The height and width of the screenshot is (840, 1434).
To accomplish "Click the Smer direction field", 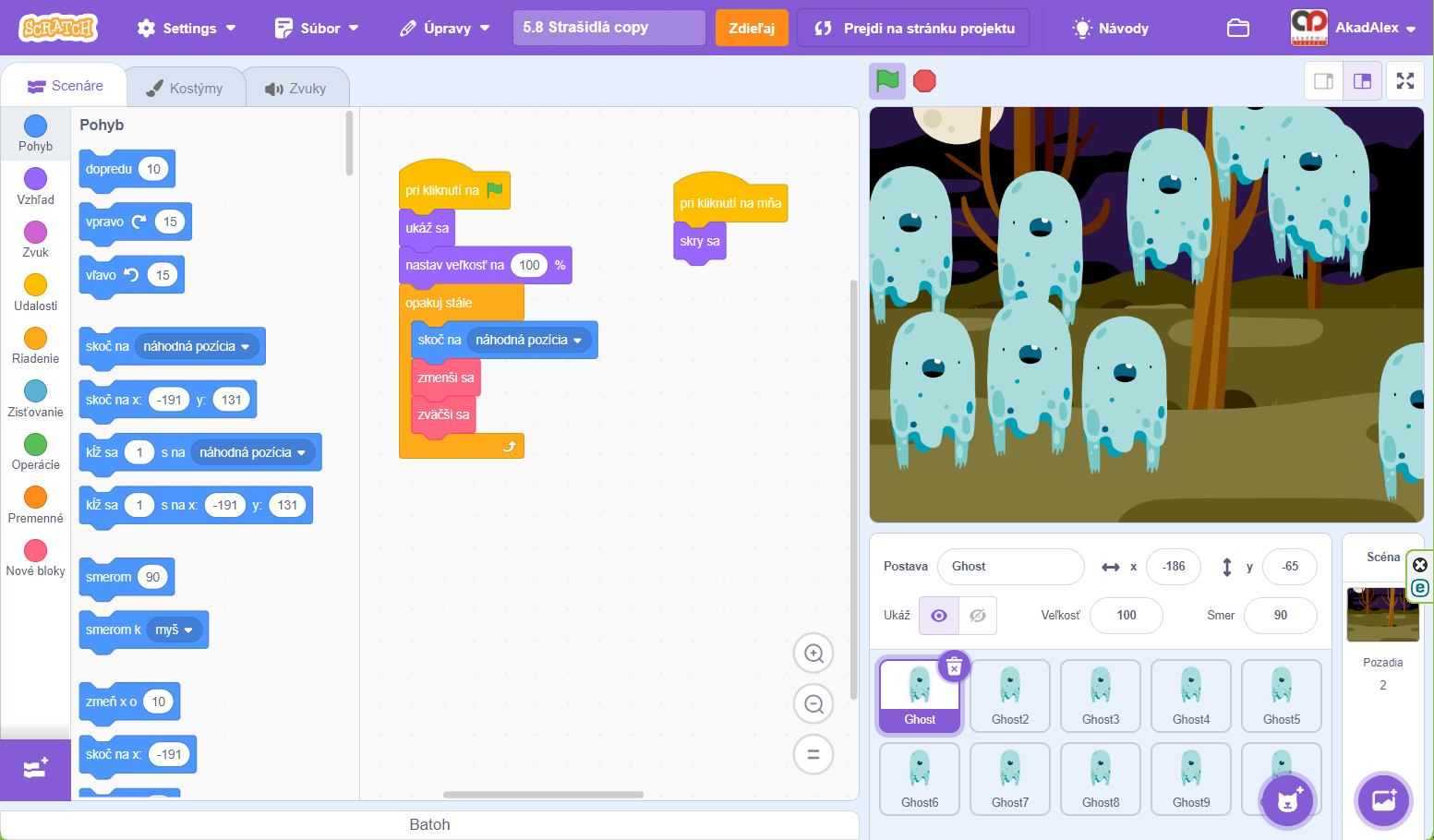I will pos(1280,616).
